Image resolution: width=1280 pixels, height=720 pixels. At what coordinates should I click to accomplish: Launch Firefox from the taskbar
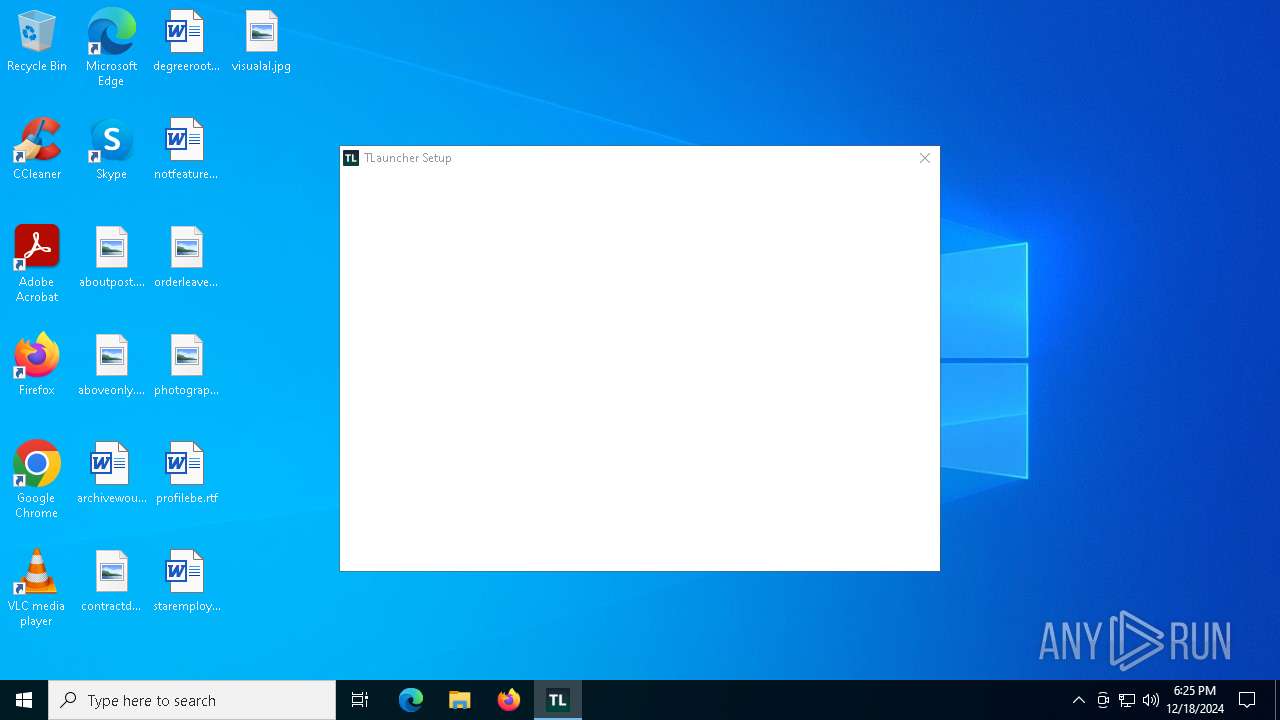coord(509,700)
